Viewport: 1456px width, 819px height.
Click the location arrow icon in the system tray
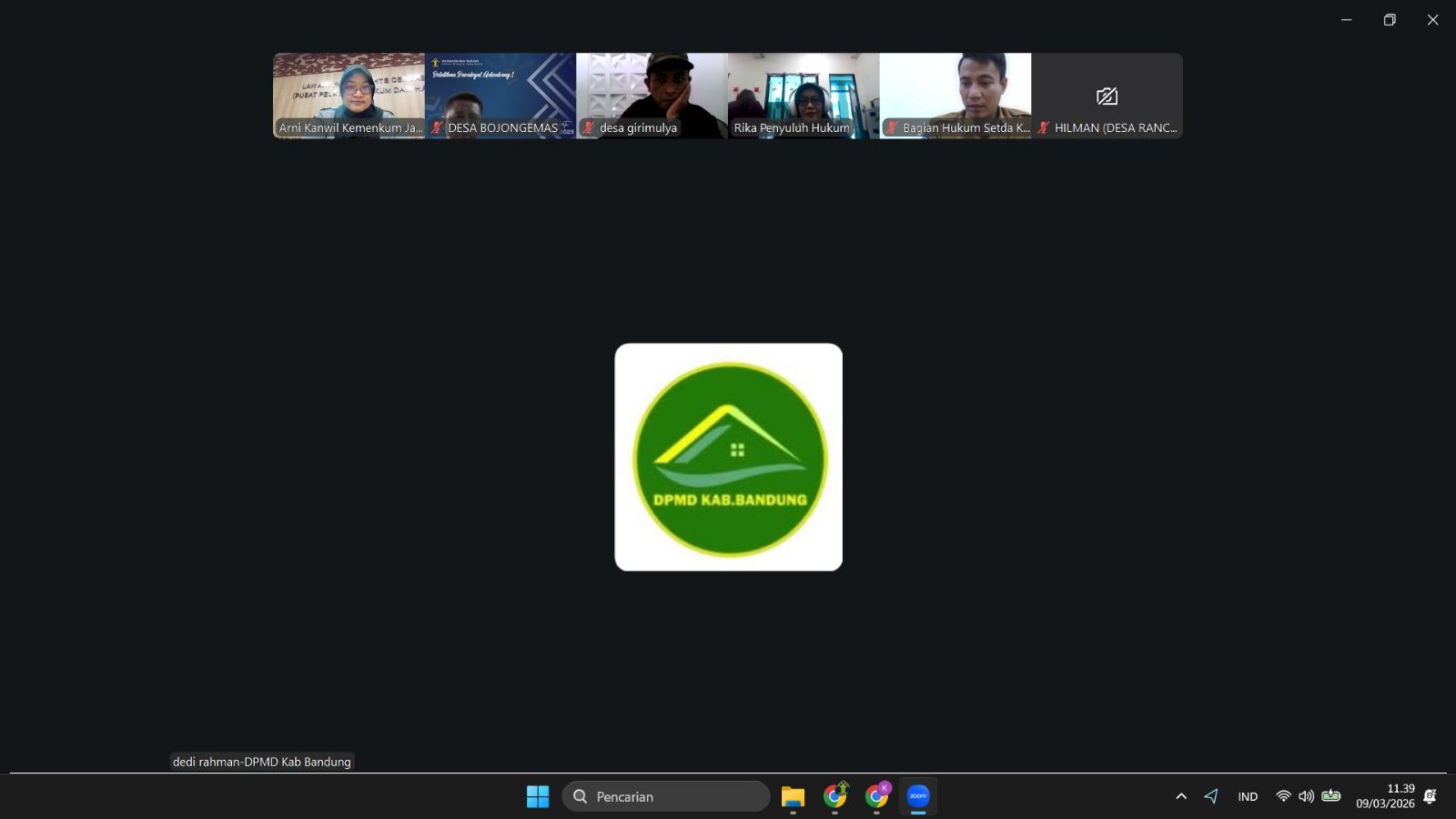point(1211,796)
